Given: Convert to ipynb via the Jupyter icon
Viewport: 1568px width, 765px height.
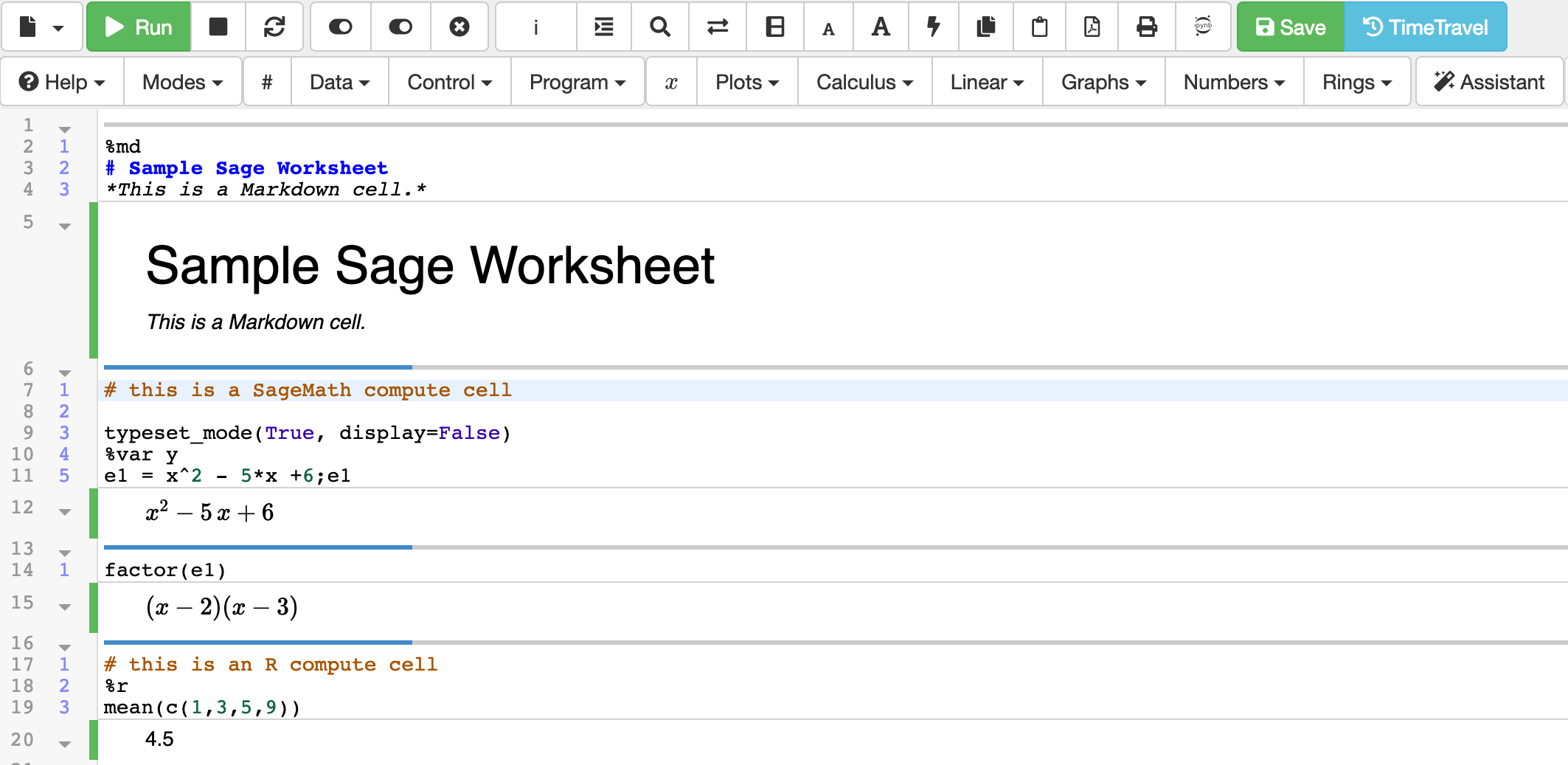Looking at the screenshot, I should click(x=1202, y=27).
